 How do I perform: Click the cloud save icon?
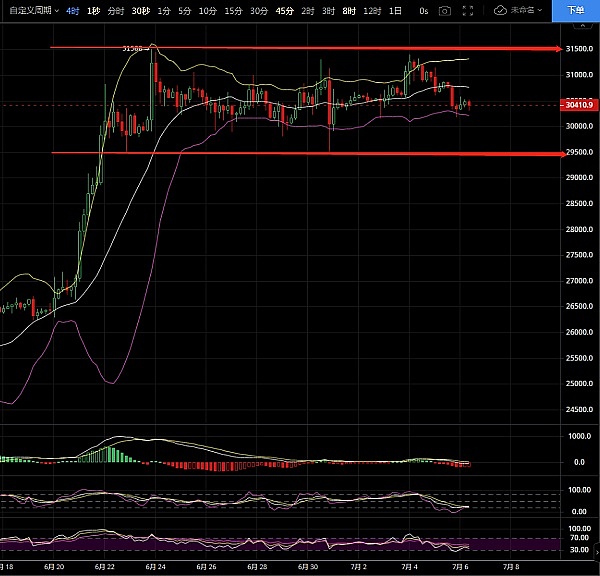click(499, 10)
